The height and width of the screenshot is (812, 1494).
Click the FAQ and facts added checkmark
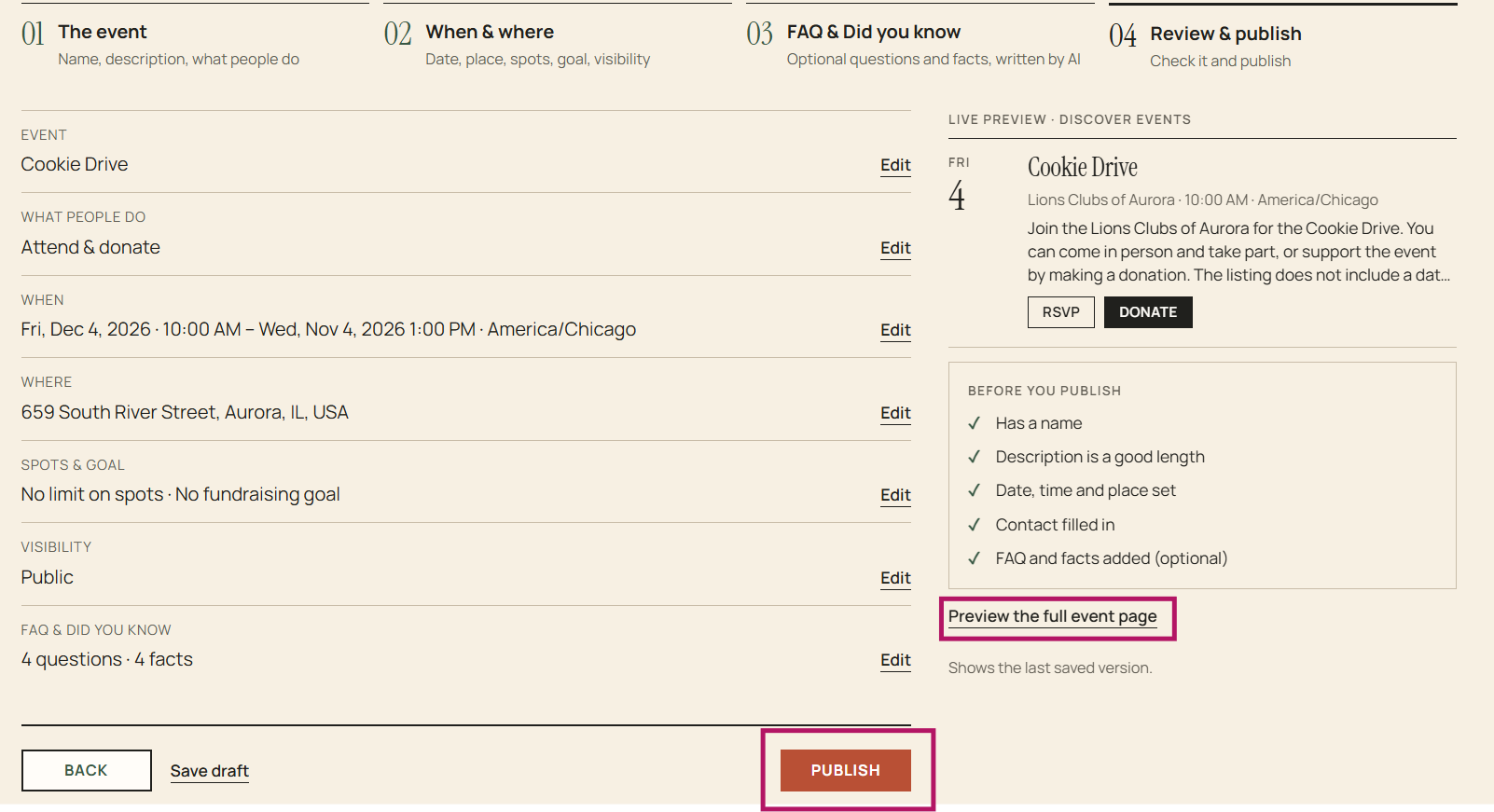click(975, 558)
